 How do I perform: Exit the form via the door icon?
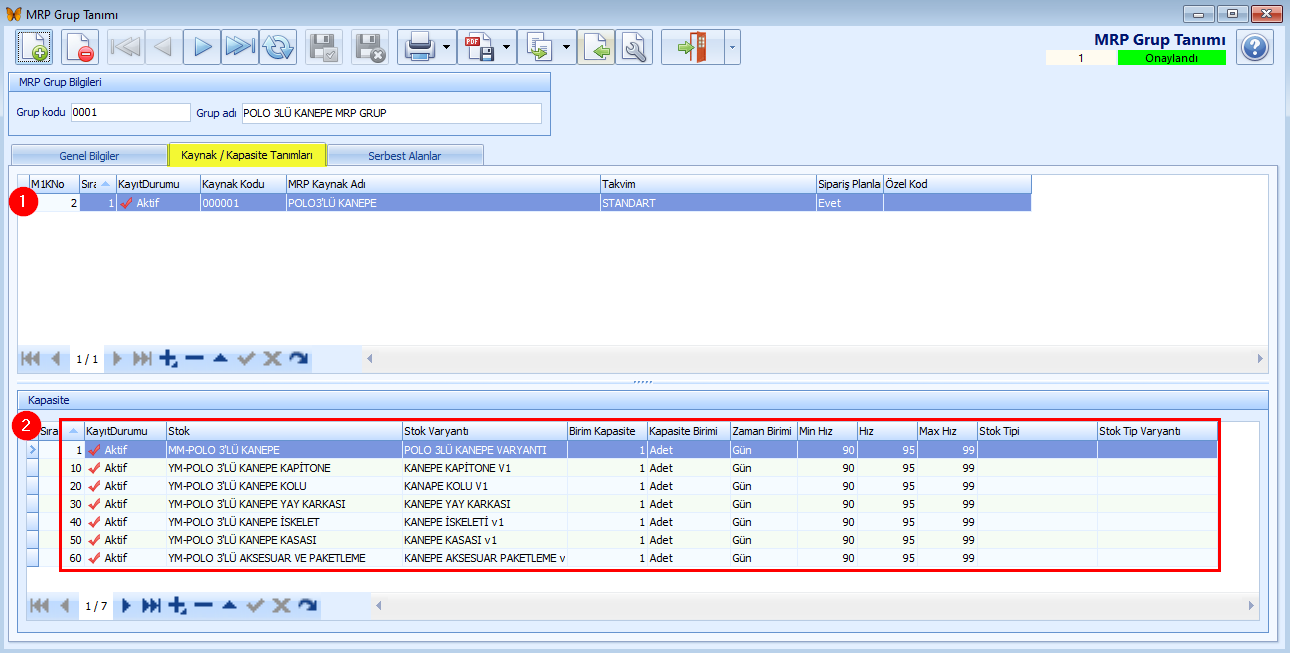tap(692, 47)
